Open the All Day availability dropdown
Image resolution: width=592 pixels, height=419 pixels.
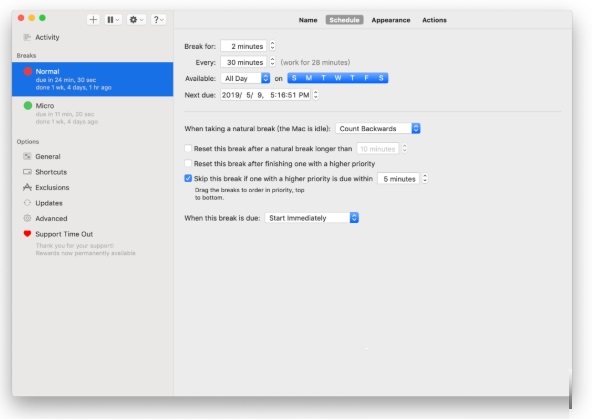(x=245, y=78)
